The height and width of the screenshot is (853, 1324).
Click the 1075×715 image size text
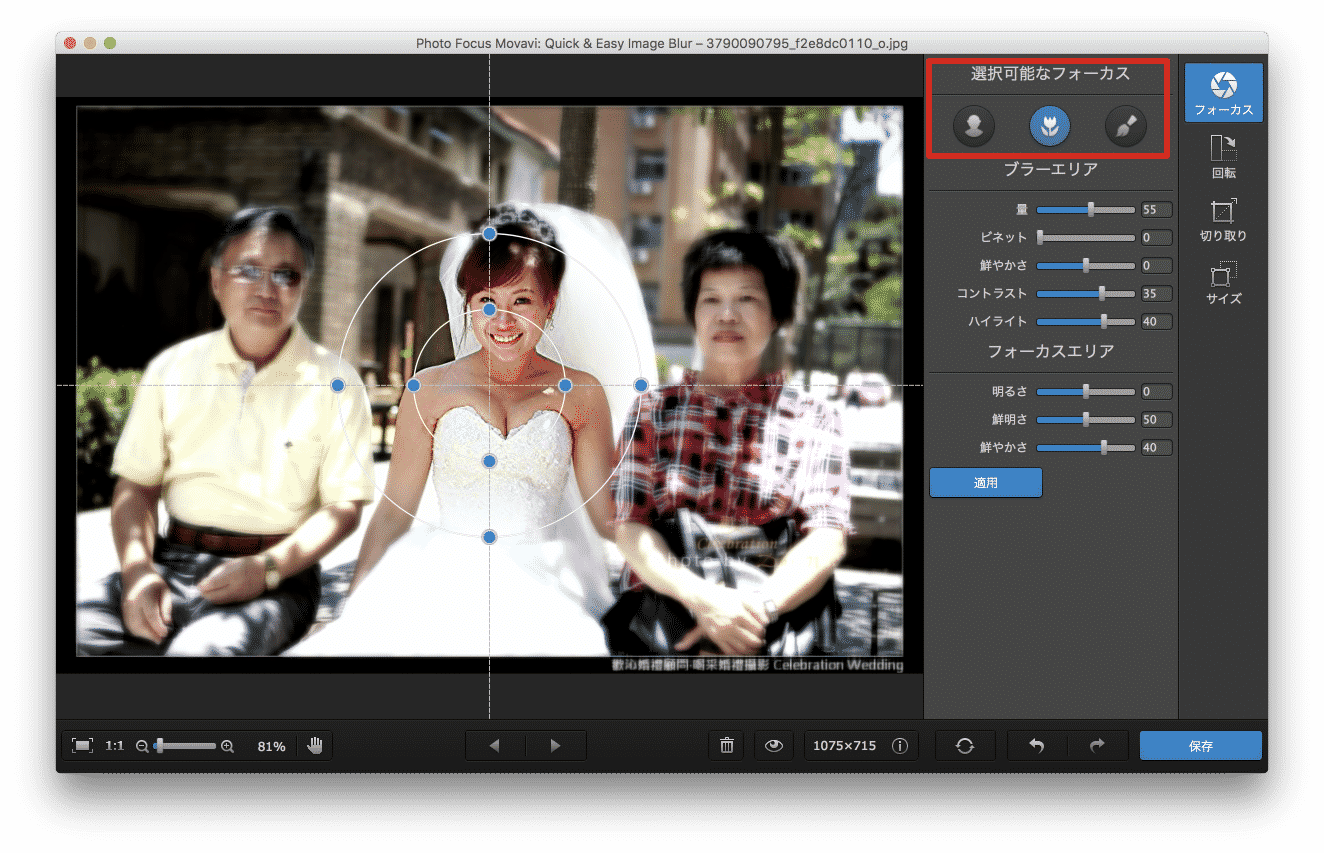[844, 746]
